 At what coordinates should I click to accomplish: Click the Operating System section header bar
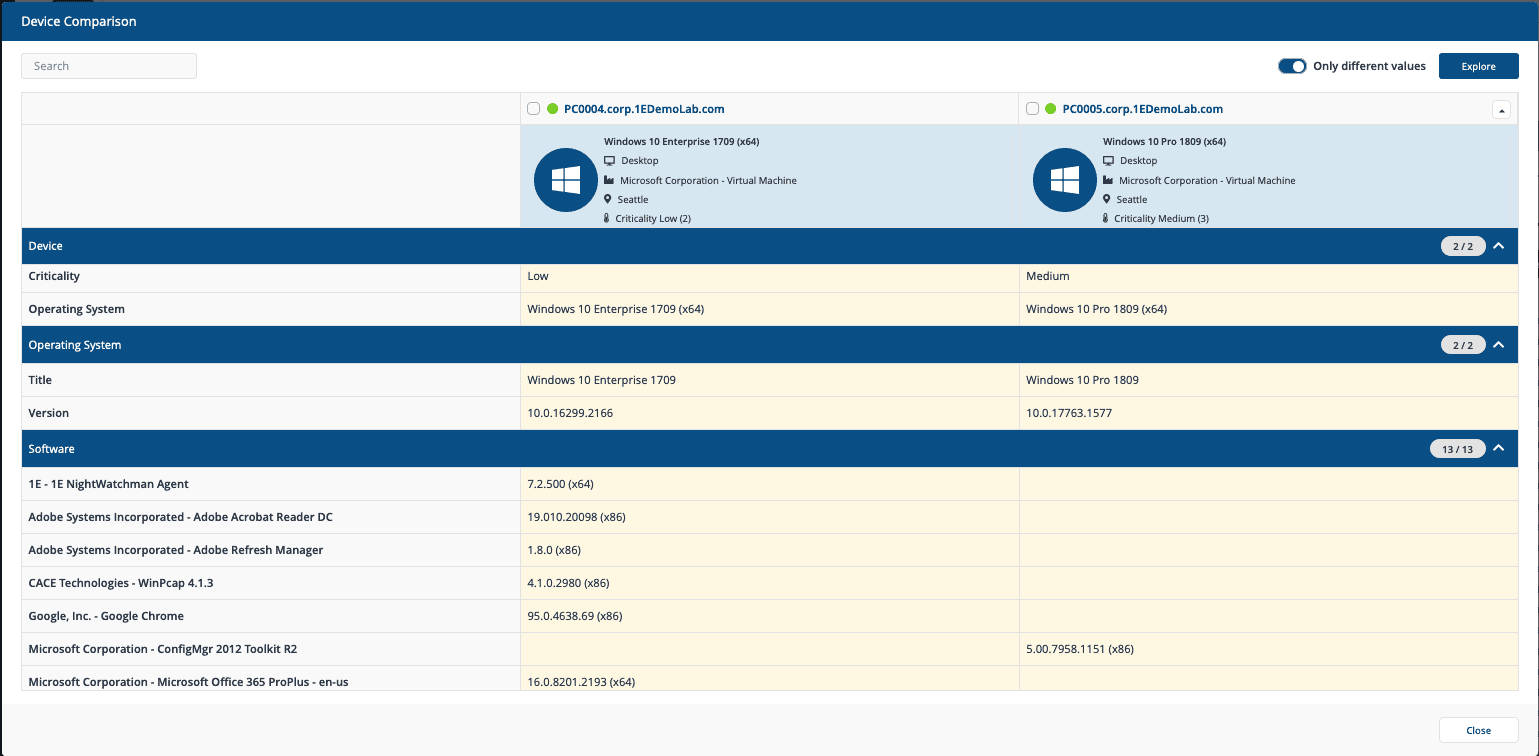(770, 345)
